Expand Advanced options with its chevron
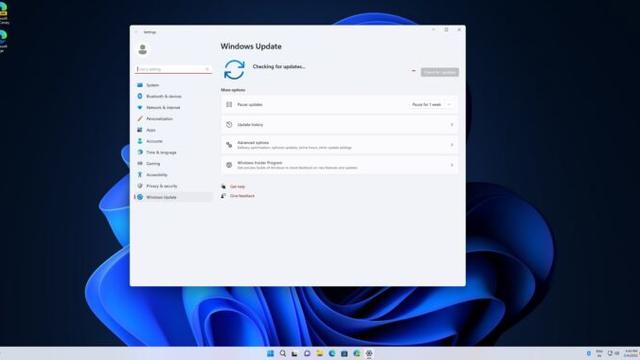This screenshot has width=640, height=360. (452, 145)
